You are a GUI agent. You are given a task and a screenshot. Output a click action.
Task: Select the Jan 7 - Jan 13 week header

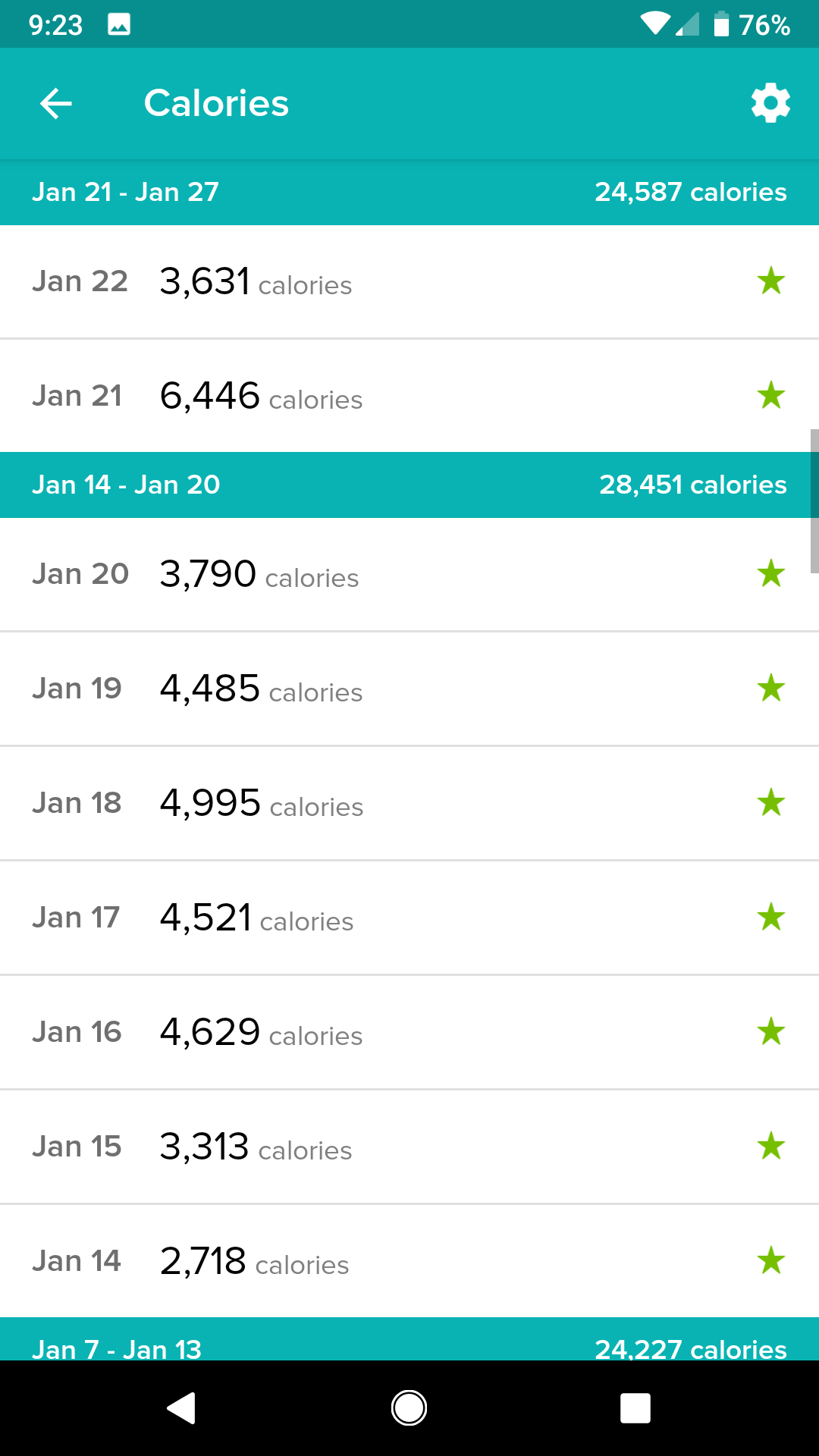[x=409, y=1342]
